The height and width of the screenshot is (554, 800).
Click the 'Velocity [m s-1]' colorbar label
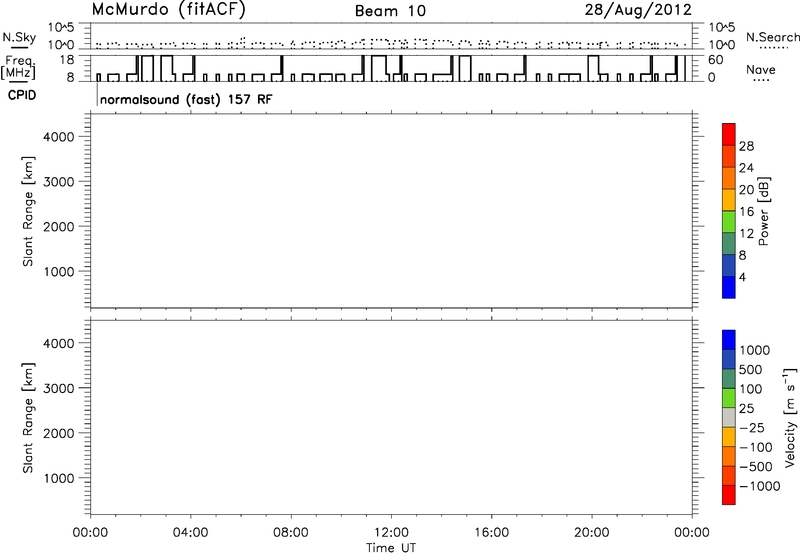tap(789, 417)
